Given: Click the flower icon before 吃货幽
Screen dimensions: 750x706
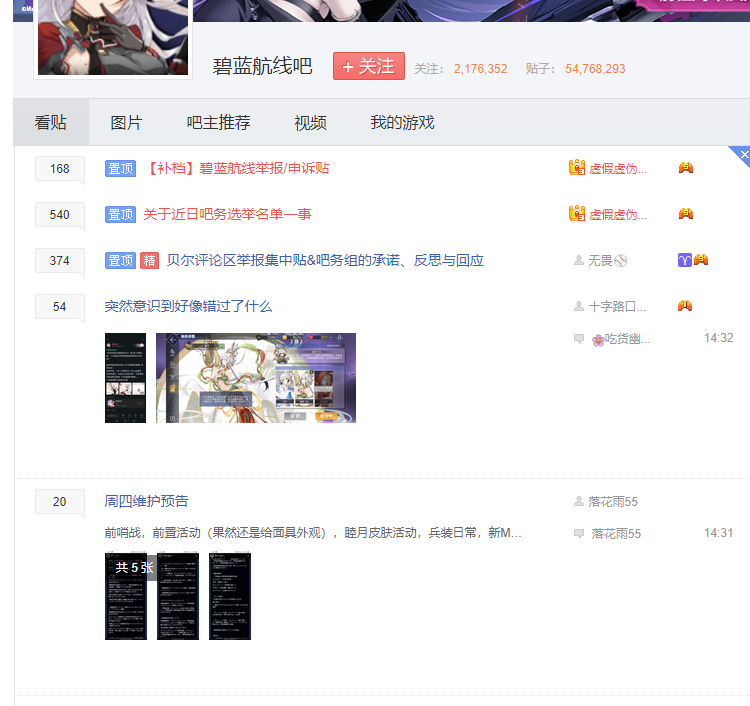Looking at the screenshot, I should click(x=598, y=340).
